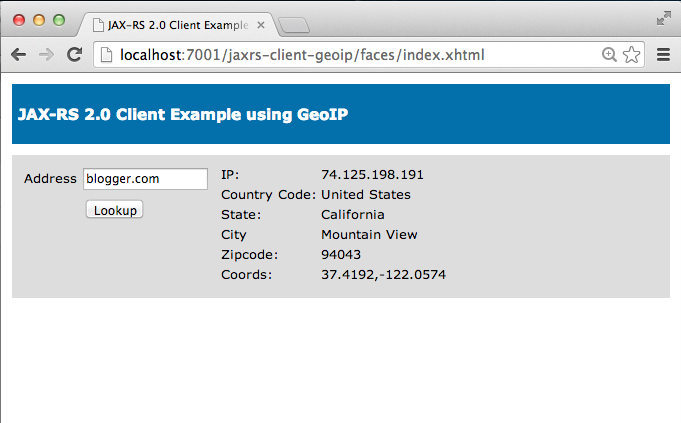The image size is (681, 423).
Task: Click the zipcode value 94043
Action: pos(341,254)
